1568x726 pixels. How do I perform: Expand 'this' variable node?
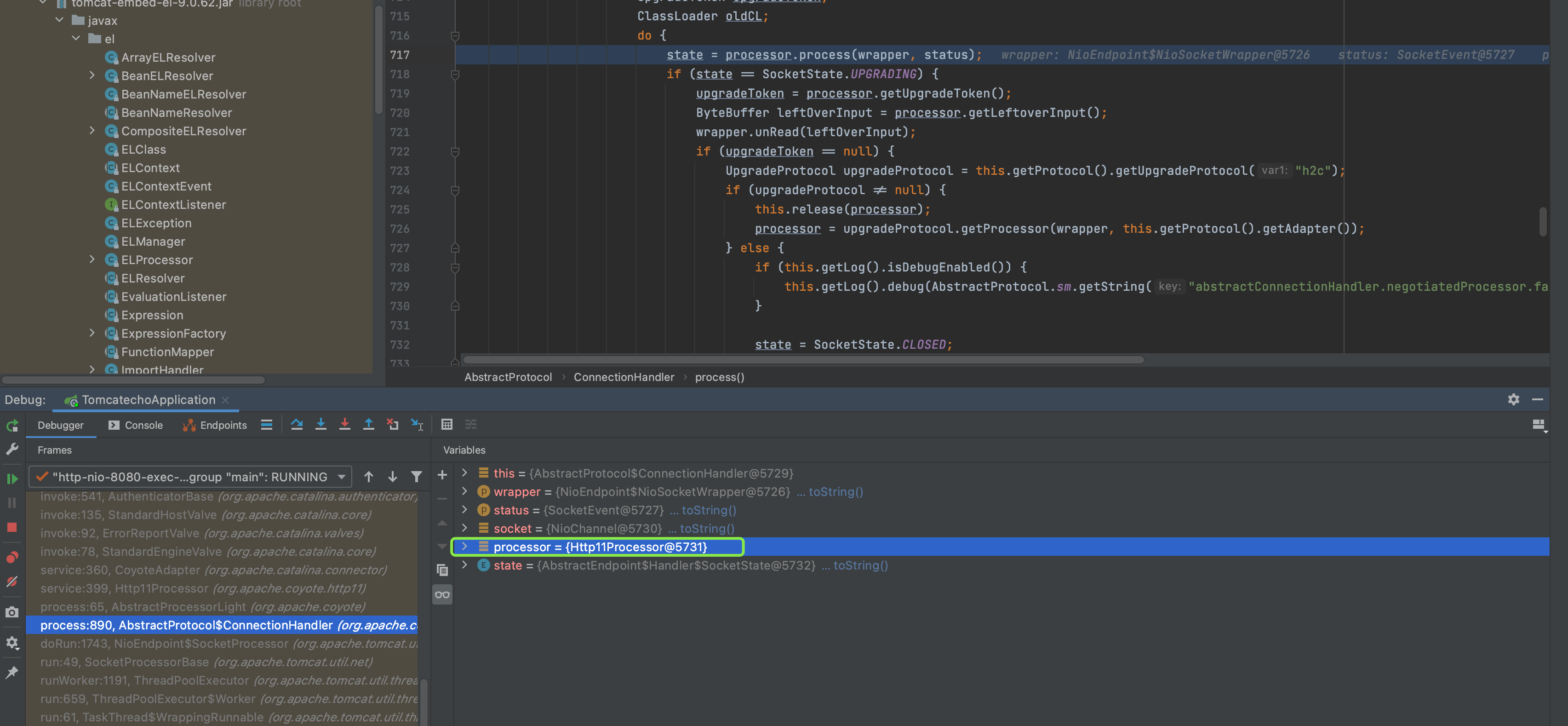tap(465, 473)
